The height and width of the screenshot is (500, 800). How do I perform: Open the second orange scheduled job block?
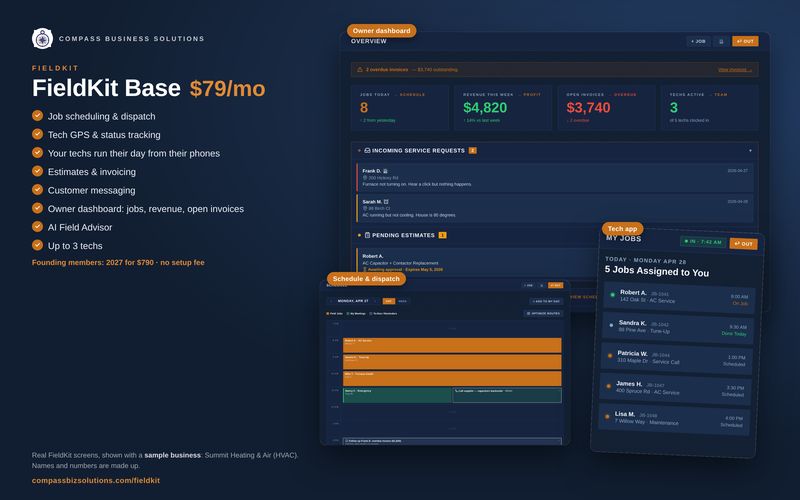452,362
